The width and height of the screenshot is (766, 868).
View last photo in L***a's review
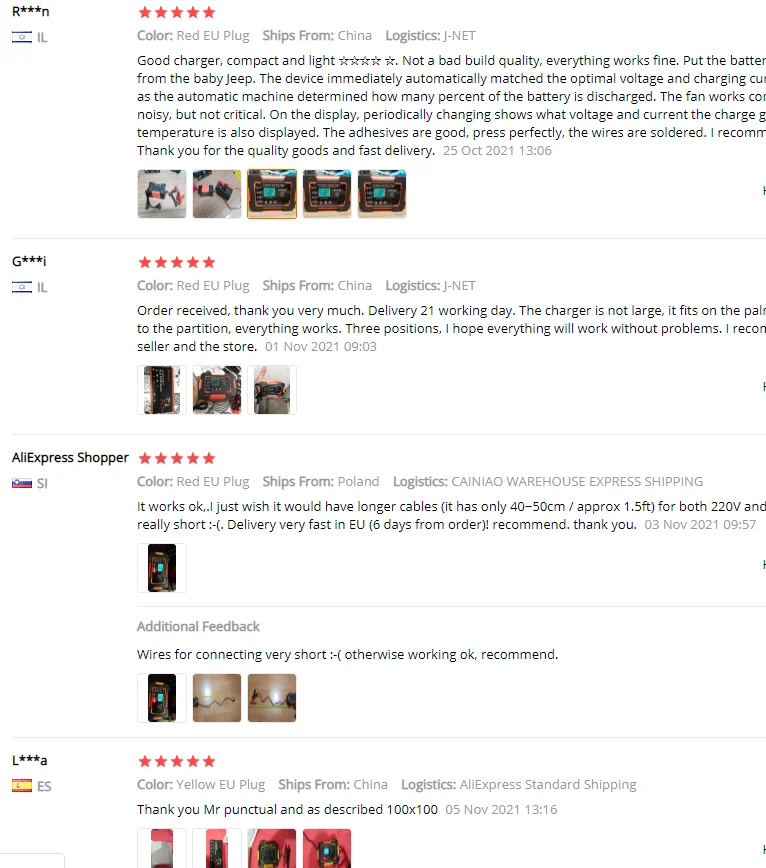[327, 848]
